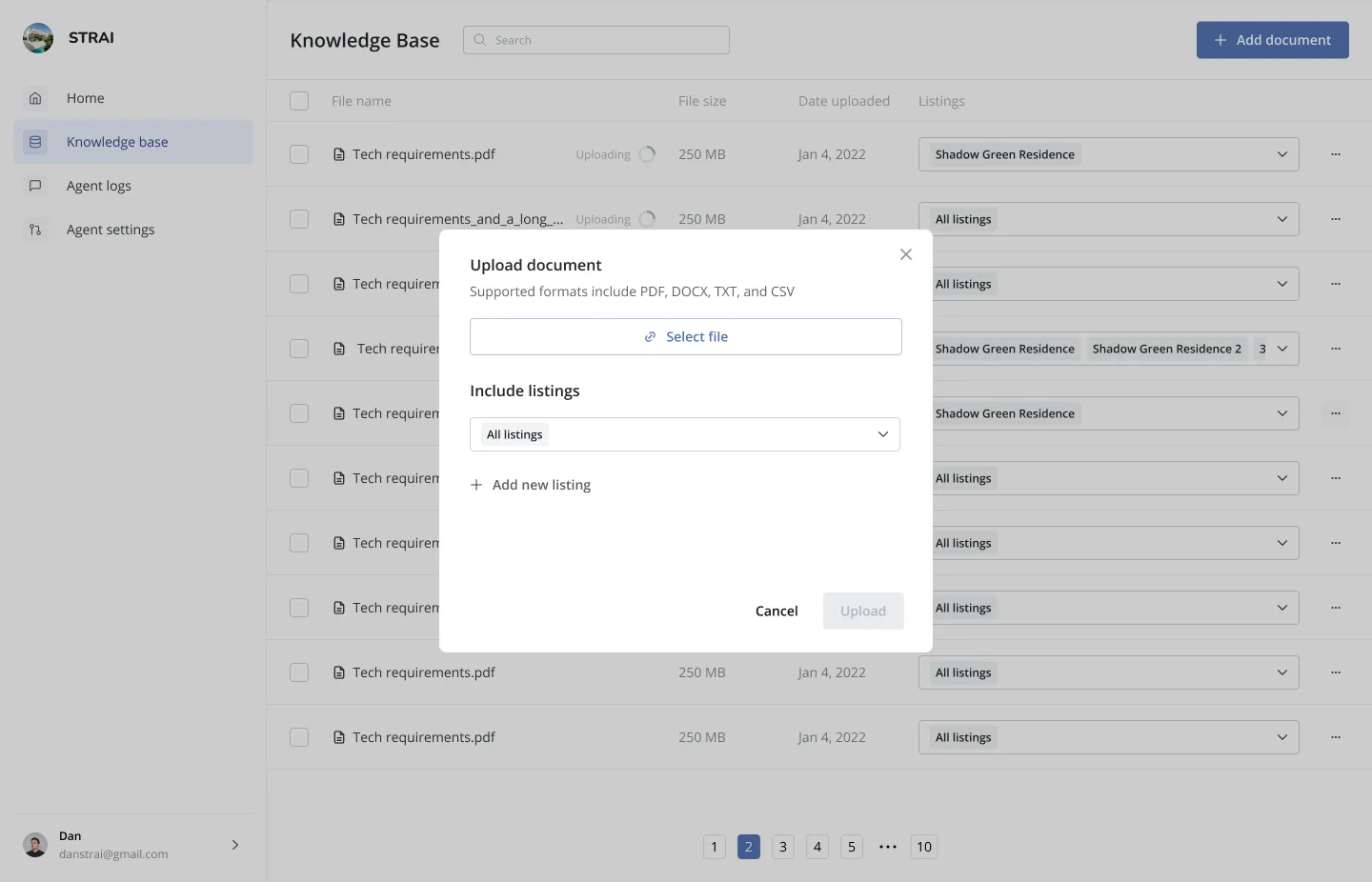Viewport: 1372px width, 882px height.
Task: Open the ellipsis menu on the last document row
Action: coord(1336,736)
